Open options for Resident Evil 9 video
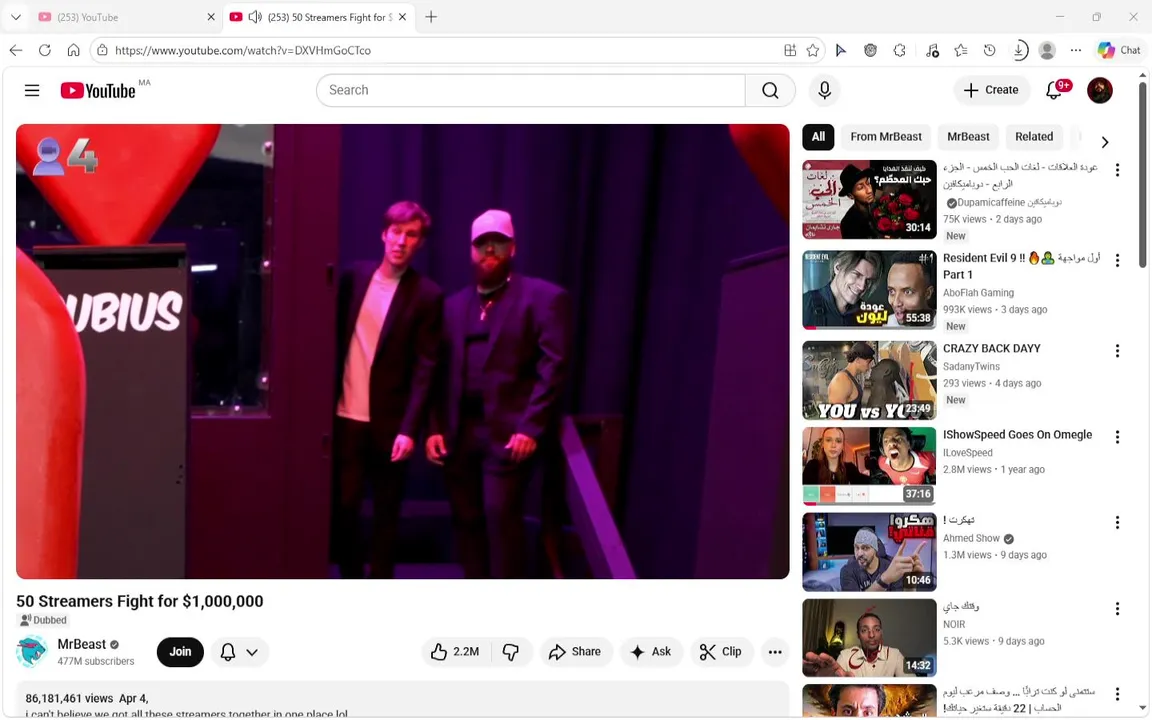 (x=1117, y=260)
